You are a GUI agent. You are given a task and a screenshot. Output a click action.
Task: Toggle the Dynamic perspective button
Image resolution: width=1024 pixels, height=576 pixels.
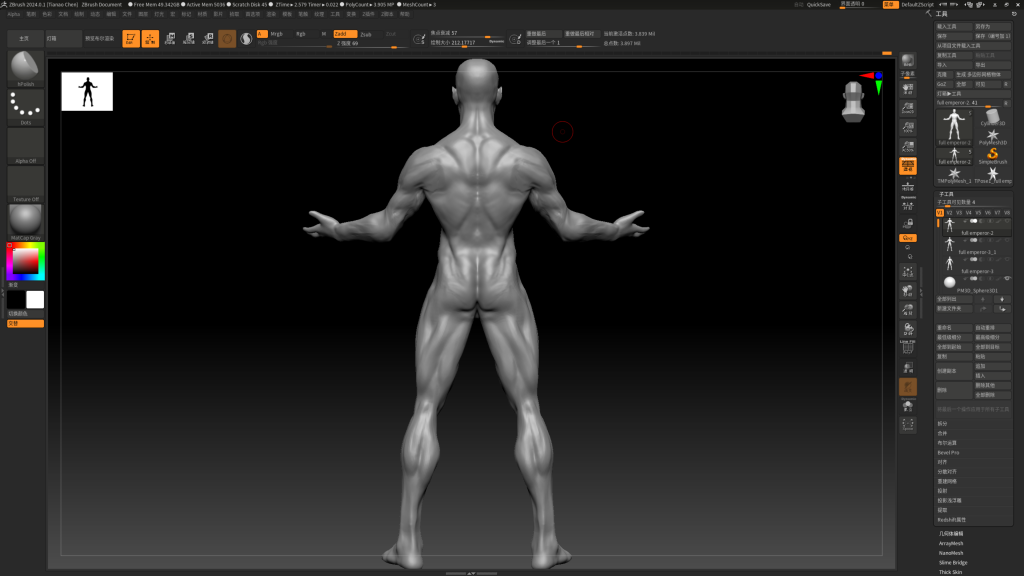pos(908,167)
